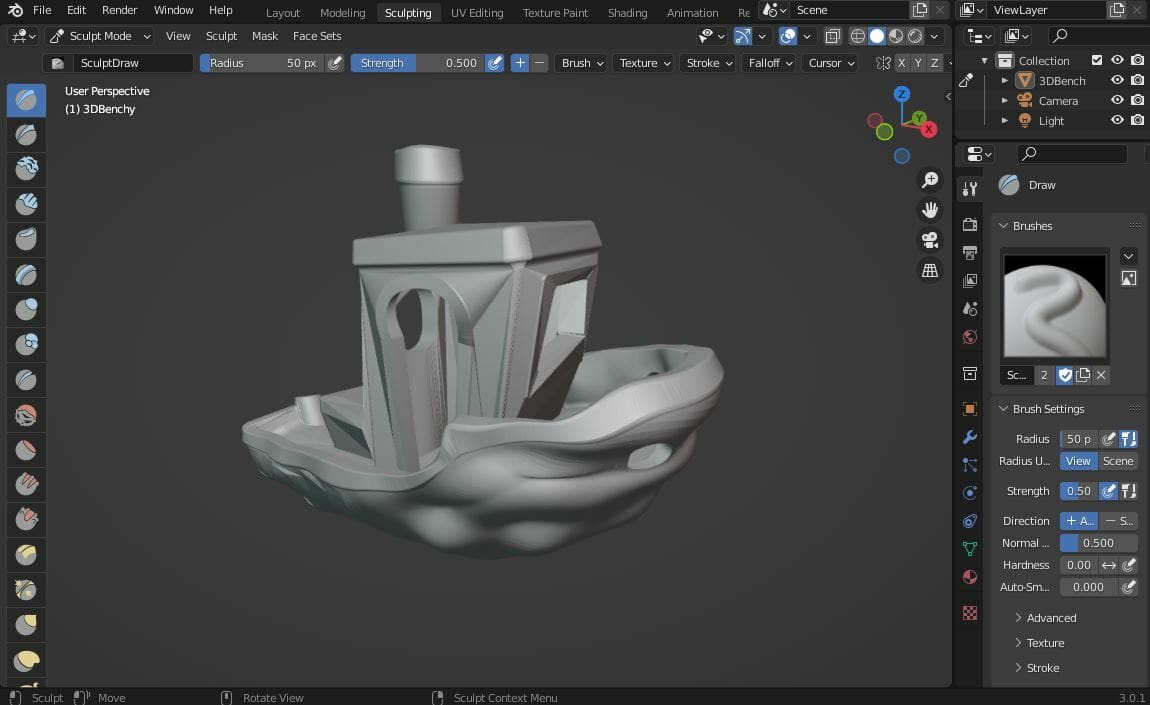Click the Draw brush preview thumbnail
1150x705 pixels.
click(x=1054, y=305)
